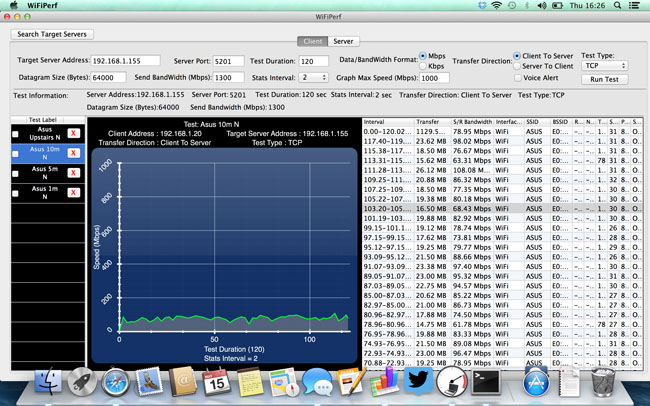Open Terminal icon in dock
The height and width of the screenshot is (406, 650).
(x=486, y=381)
